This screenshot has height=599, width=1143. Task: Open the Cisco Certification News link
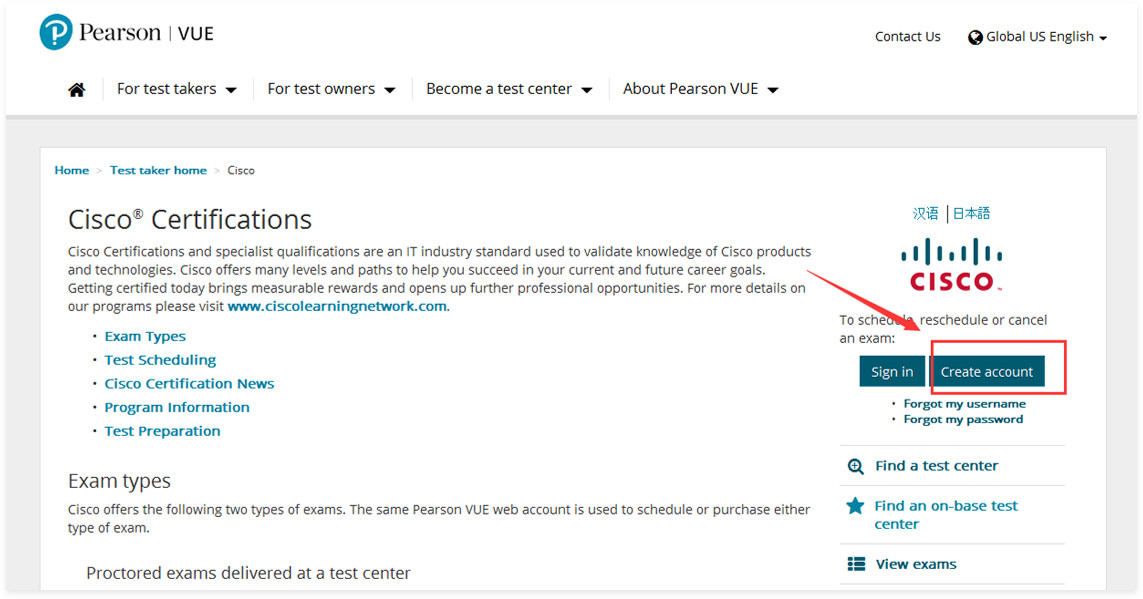[x=190, y=384]
